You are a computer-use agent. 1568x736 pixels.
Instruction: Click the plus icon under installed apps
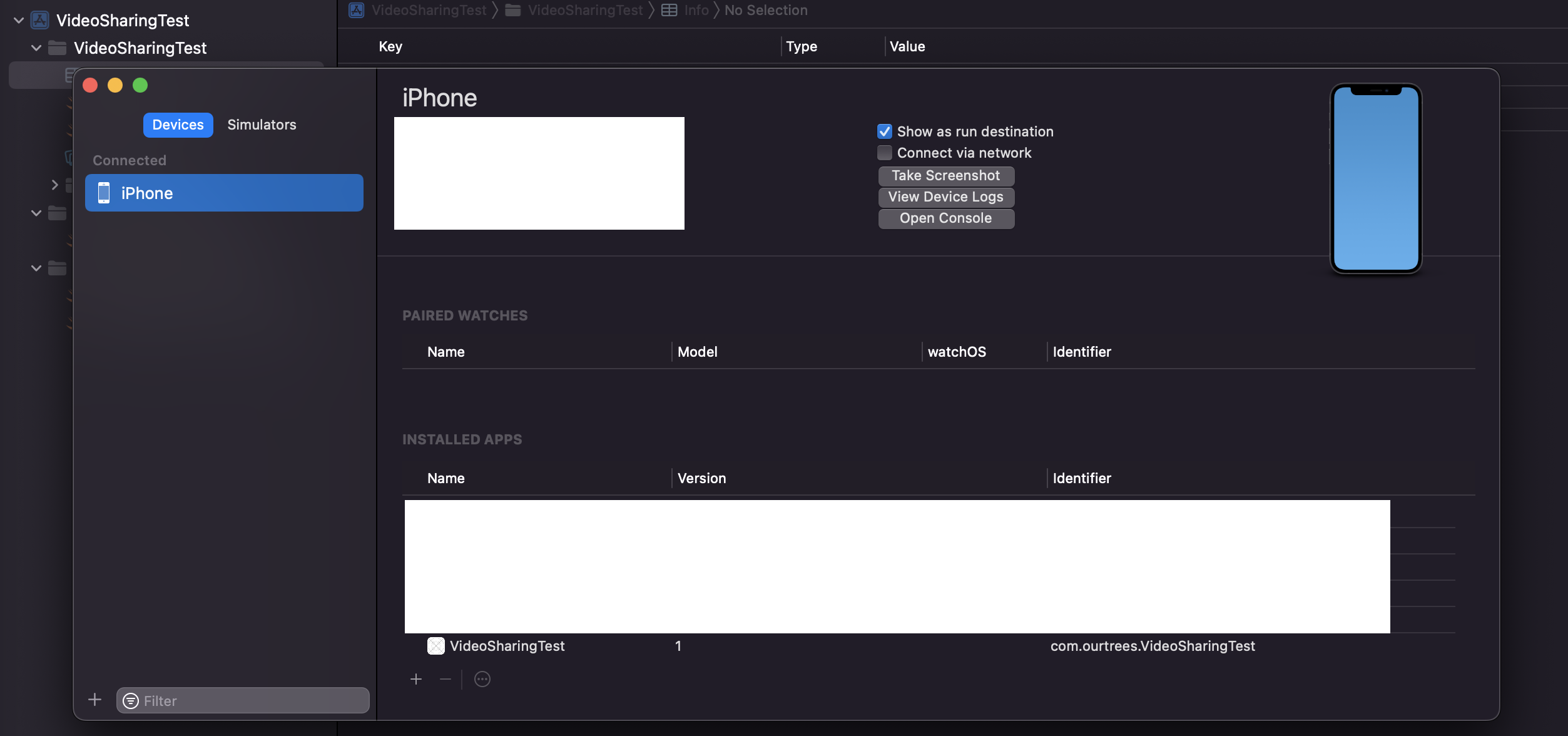point(416,679)
